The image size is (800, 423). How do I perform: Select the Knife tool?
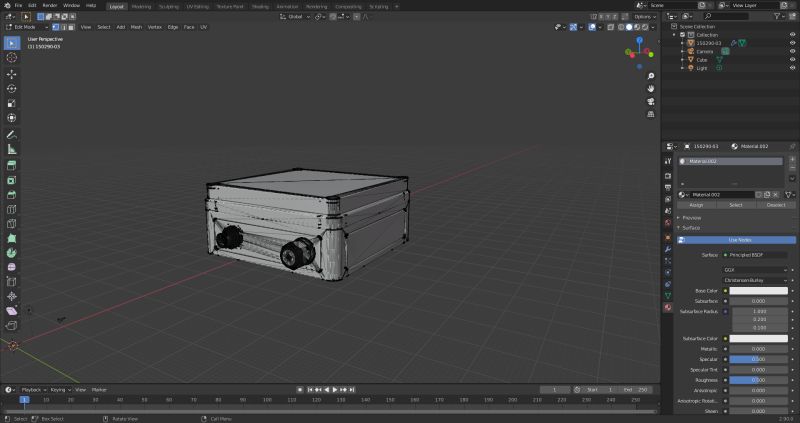tap(11, 224)
